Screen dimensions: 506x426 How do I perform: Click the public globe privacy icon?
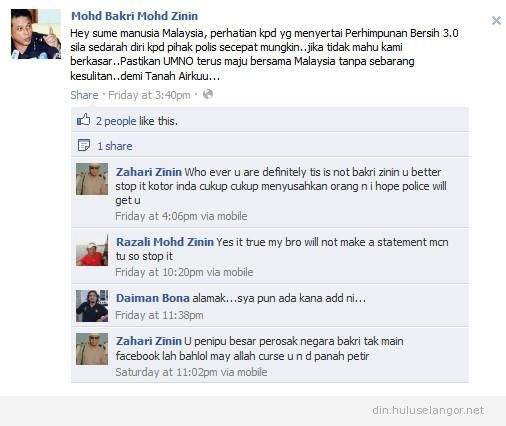click(x=208, y=94)
